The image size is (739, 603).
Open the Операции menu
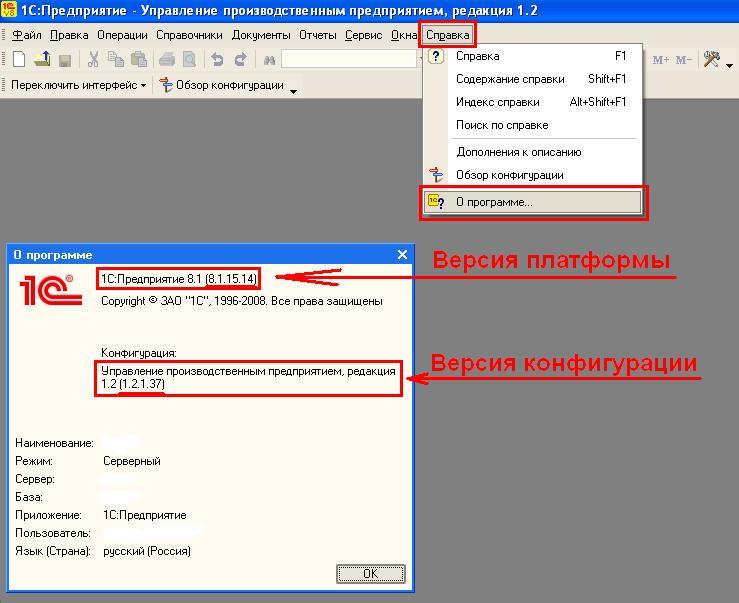pos(122,35)
